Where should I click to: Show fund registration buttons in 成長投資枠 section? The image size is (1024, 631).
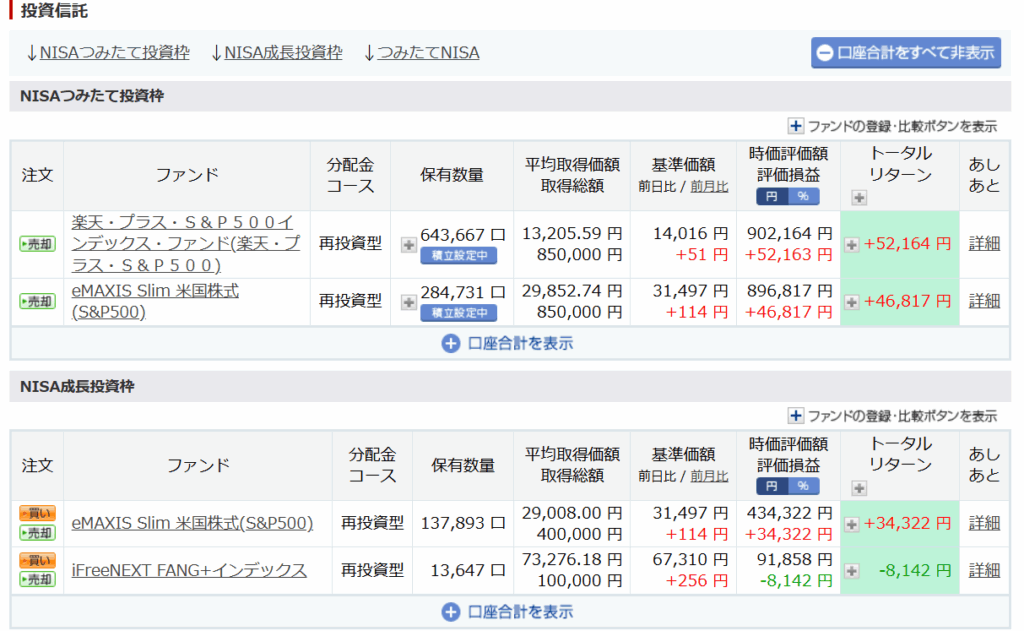pyautogui.click(x=892, y=416)
